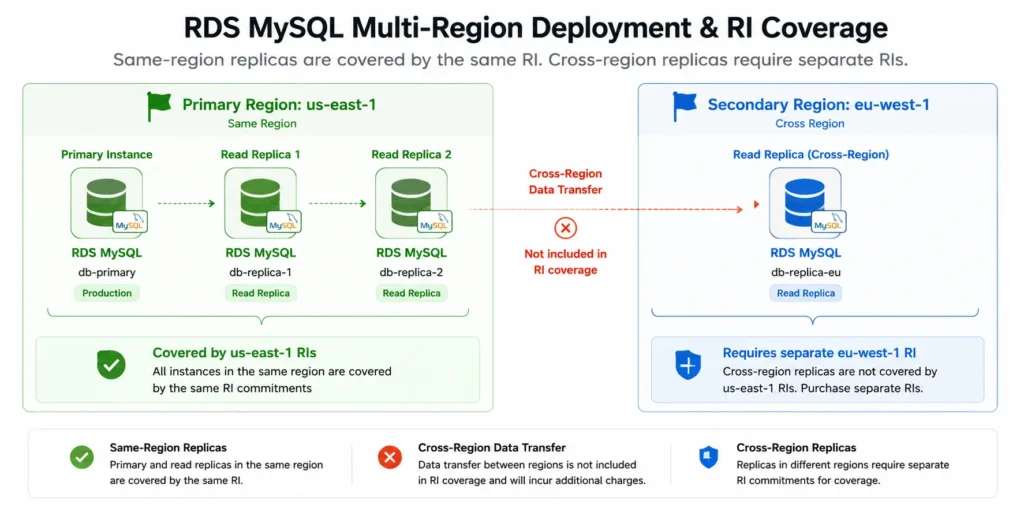Click the Same Region subtitle
Screen dimensions: 1024x512
coord(262,123)
